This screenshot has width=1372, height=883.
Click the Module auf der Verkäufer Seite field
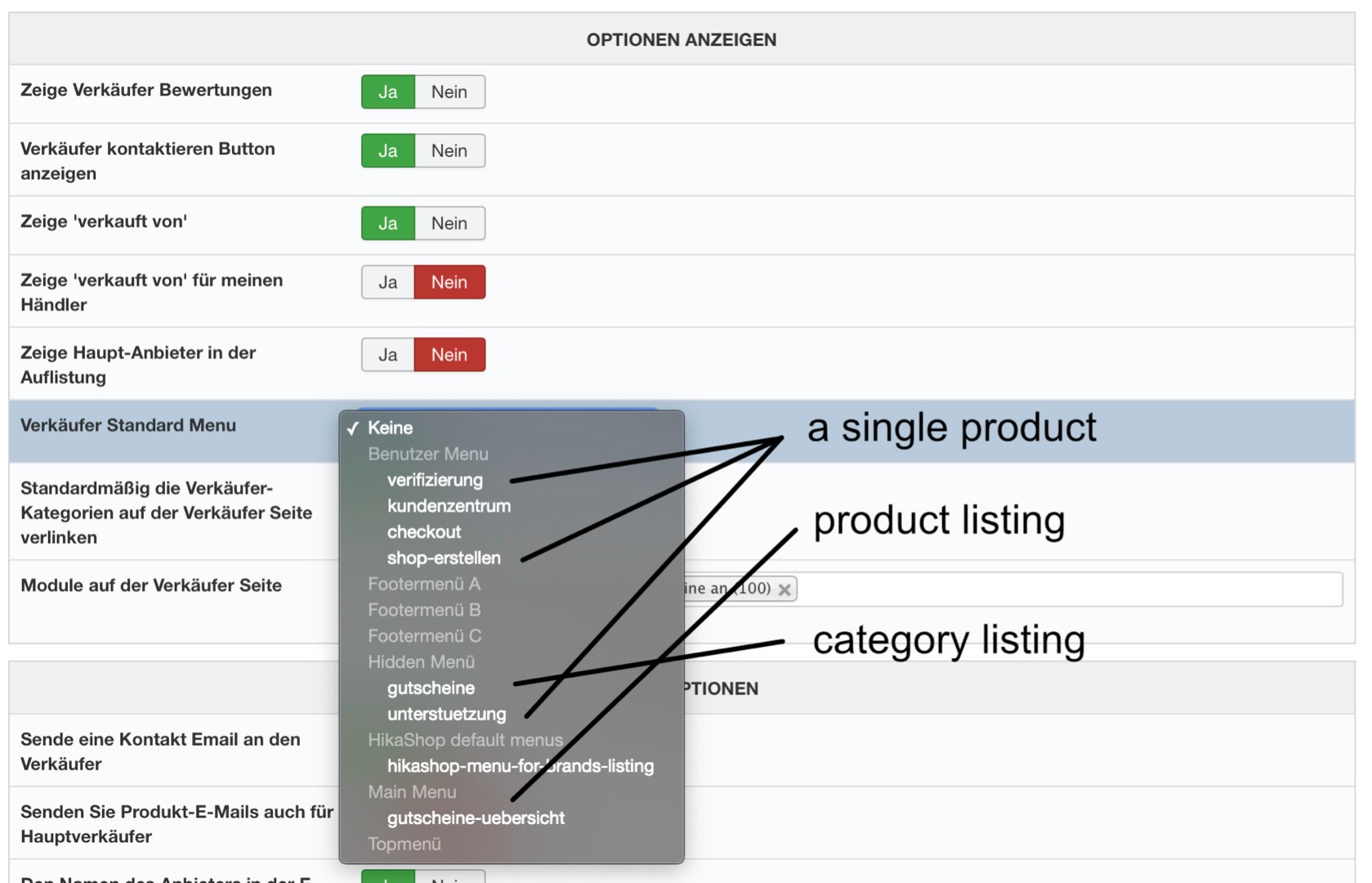[x=1062, y=589]
